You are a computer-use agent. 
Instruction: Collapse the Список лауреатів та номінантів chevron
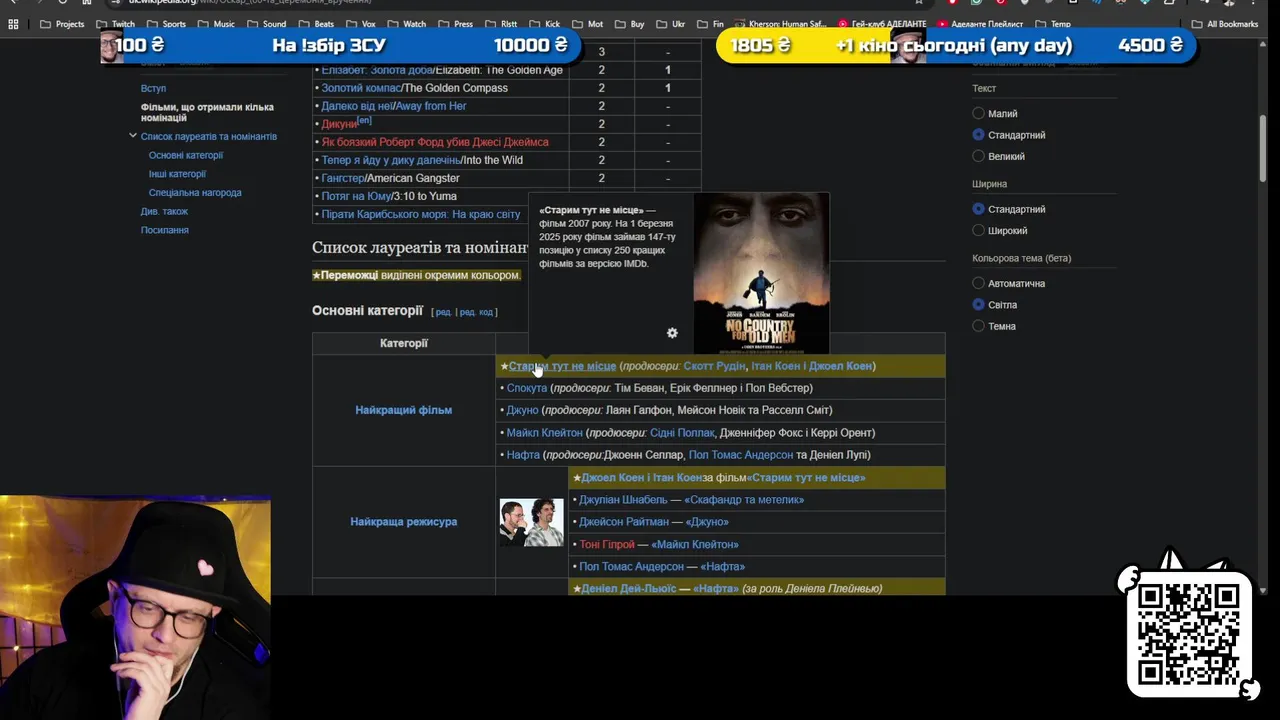tap(132, 136)
